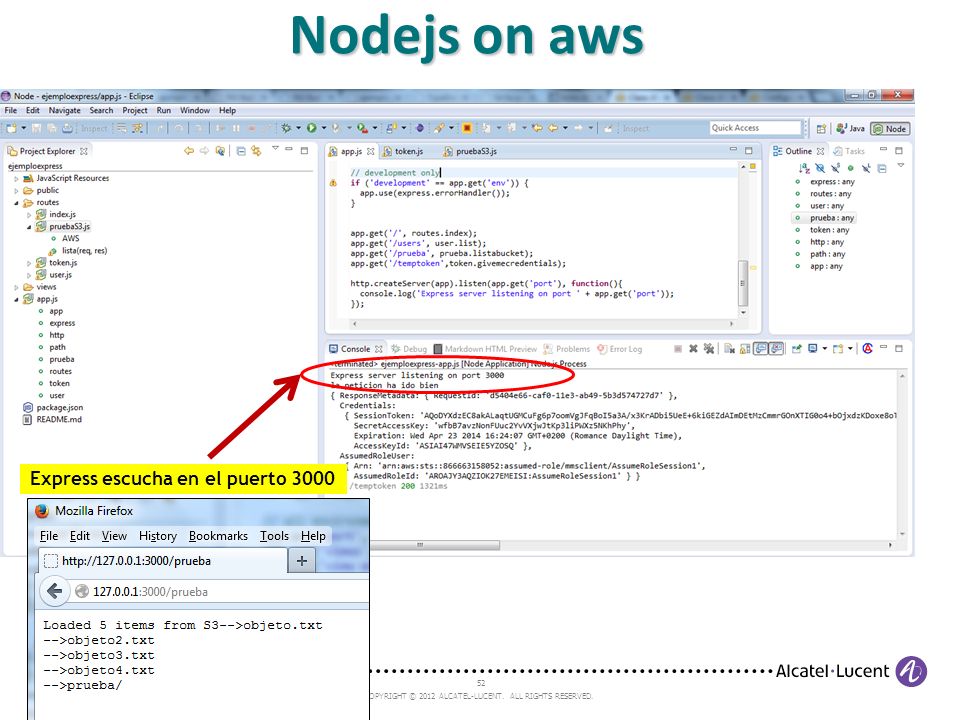The width and height of the screenshot is (960, 720).
Task: Click the Pin Console icon
Action: tap(797, 348)
